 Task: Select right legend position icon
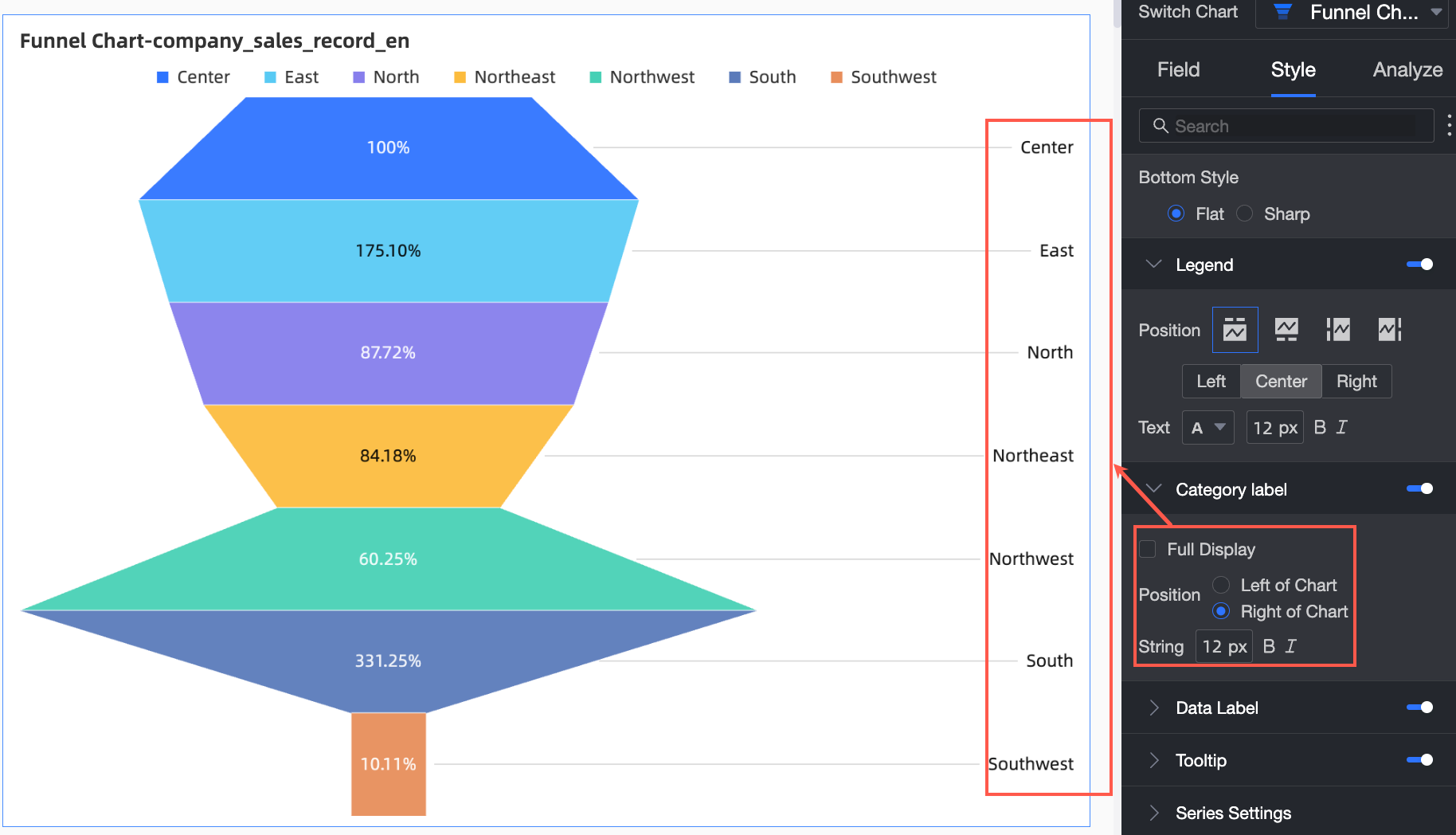(x=1390, y=330)
